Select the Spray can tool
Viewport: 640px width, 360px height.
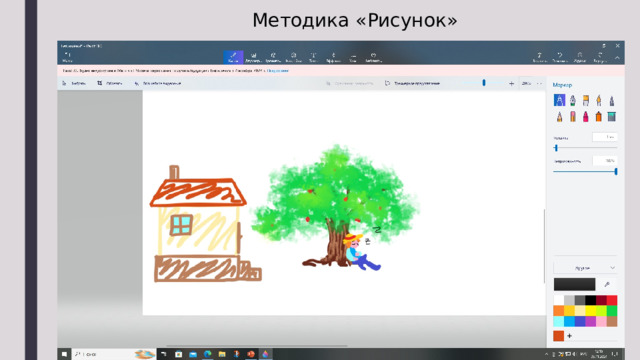coord(599,117)
